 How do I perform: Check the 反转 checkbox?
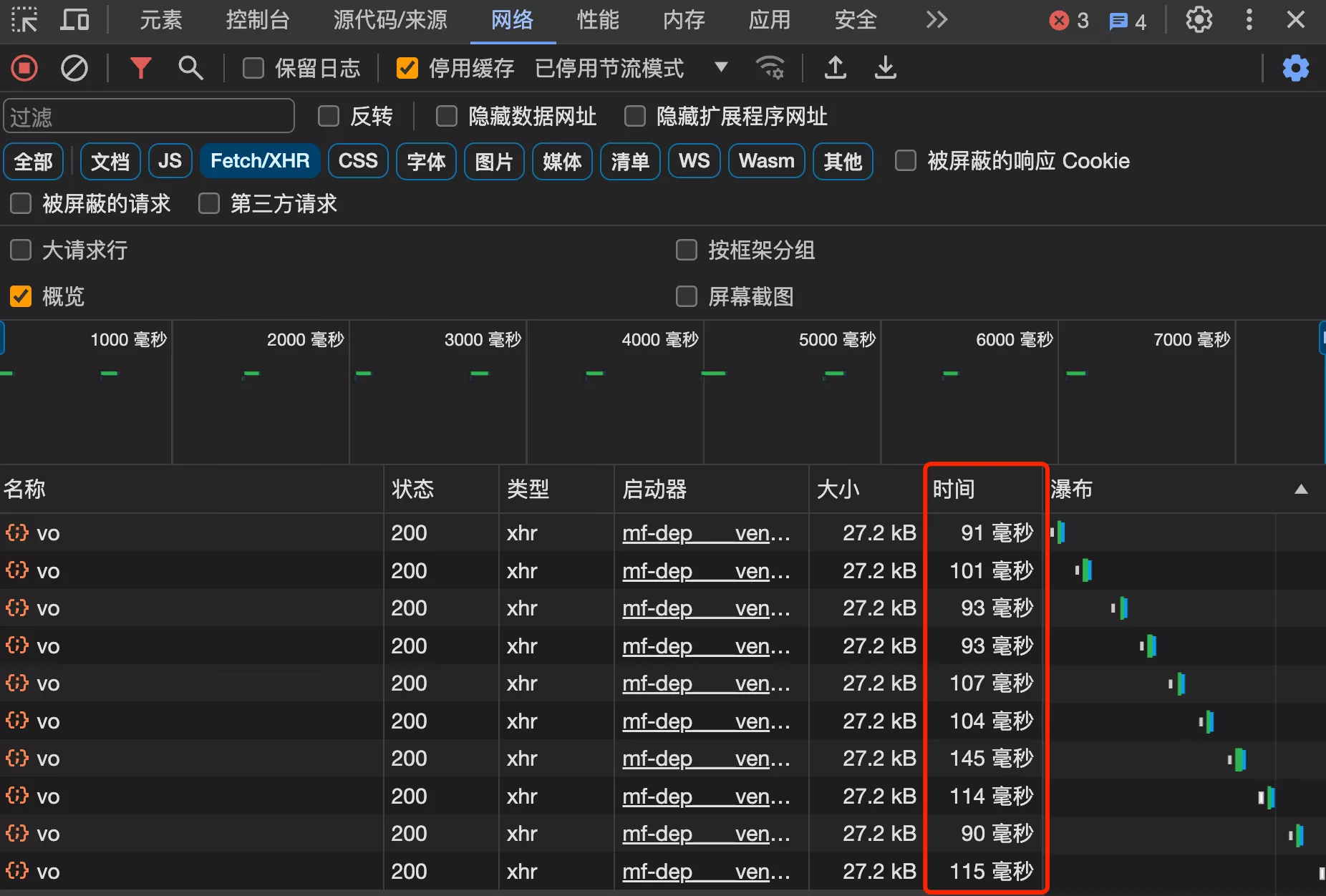329,117
